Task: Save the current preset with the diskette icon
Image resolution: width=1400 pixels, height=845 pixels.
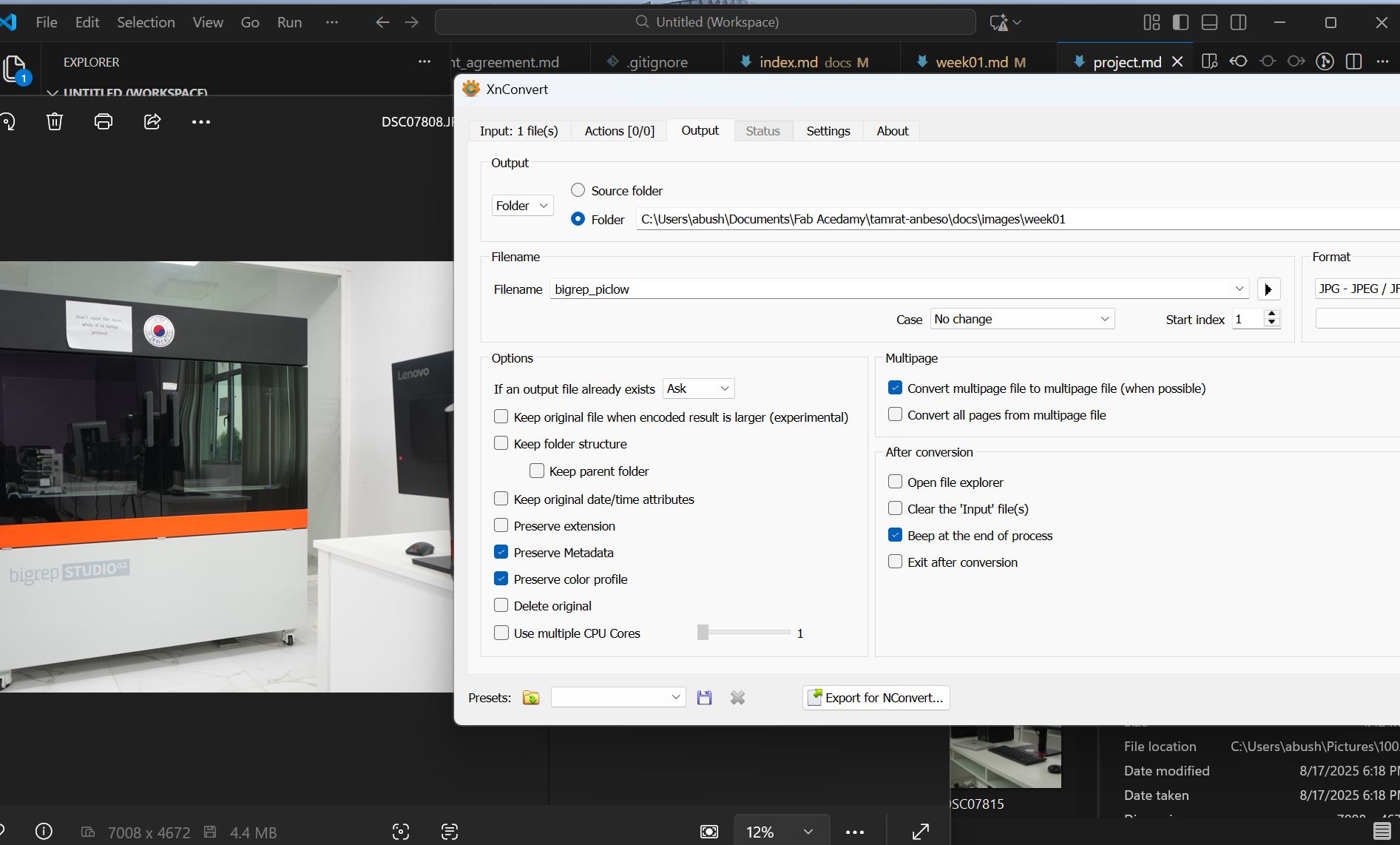Action: coord(704,697)
